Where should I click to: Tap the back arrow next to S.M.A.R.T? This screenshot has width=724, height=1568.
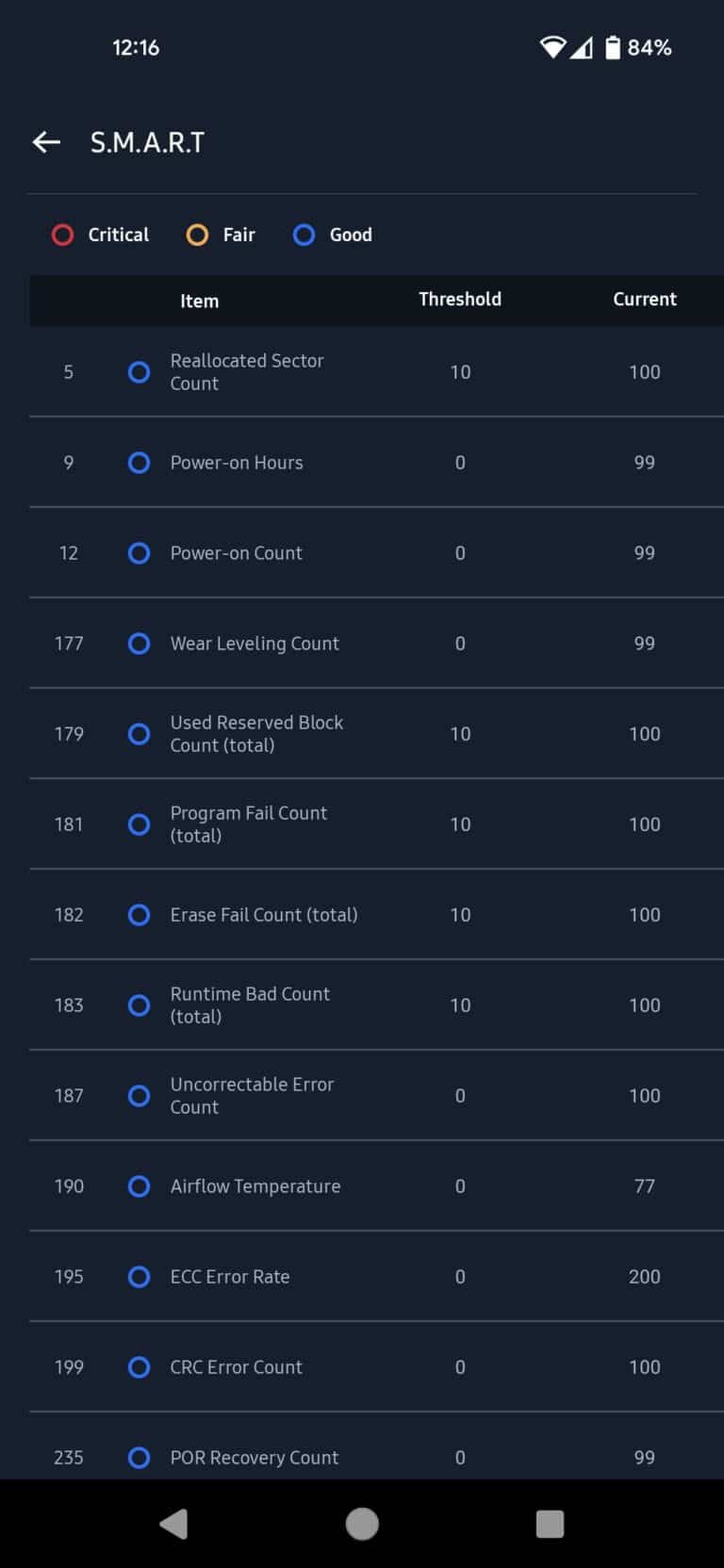click(46, 142)
